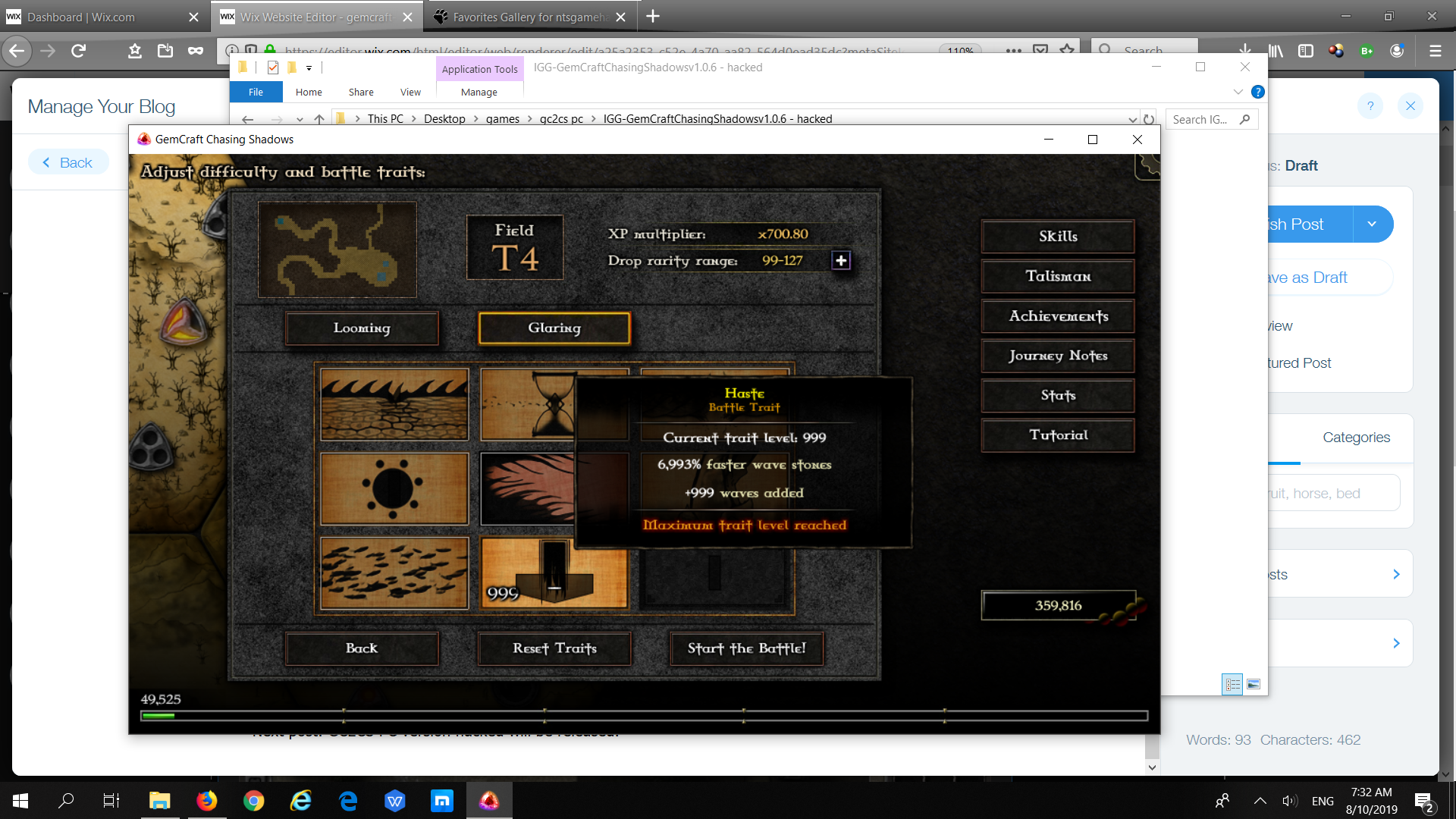Open the quick access toolbar dropdown arrow
1456x819 pixels.
click(309, 68)
